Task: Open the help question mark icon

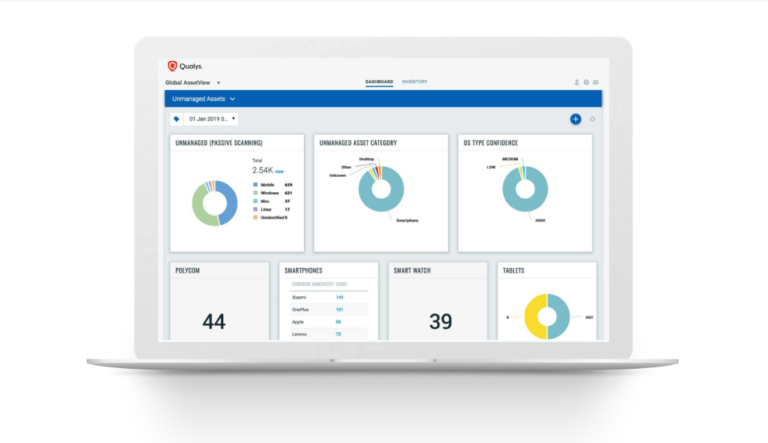Action: (586, 82)
